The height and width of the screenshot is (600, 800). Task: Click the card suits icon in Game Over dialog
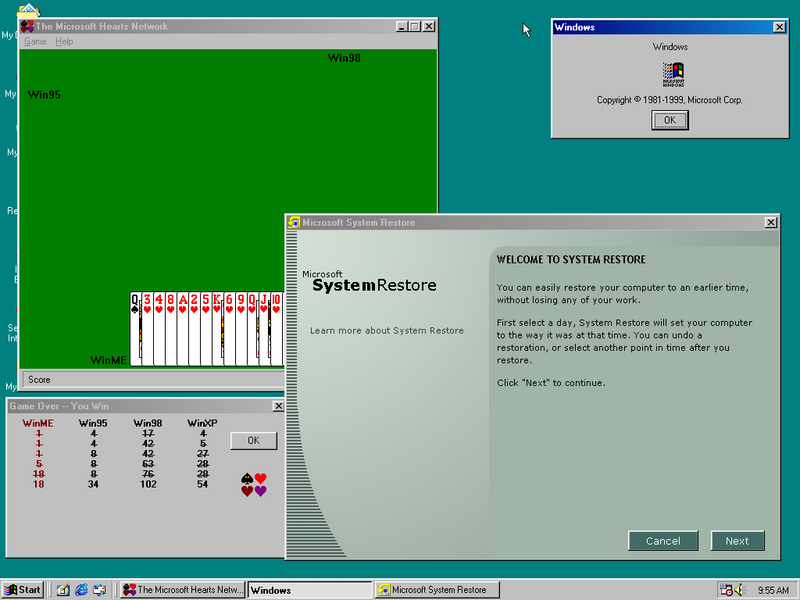254,484
